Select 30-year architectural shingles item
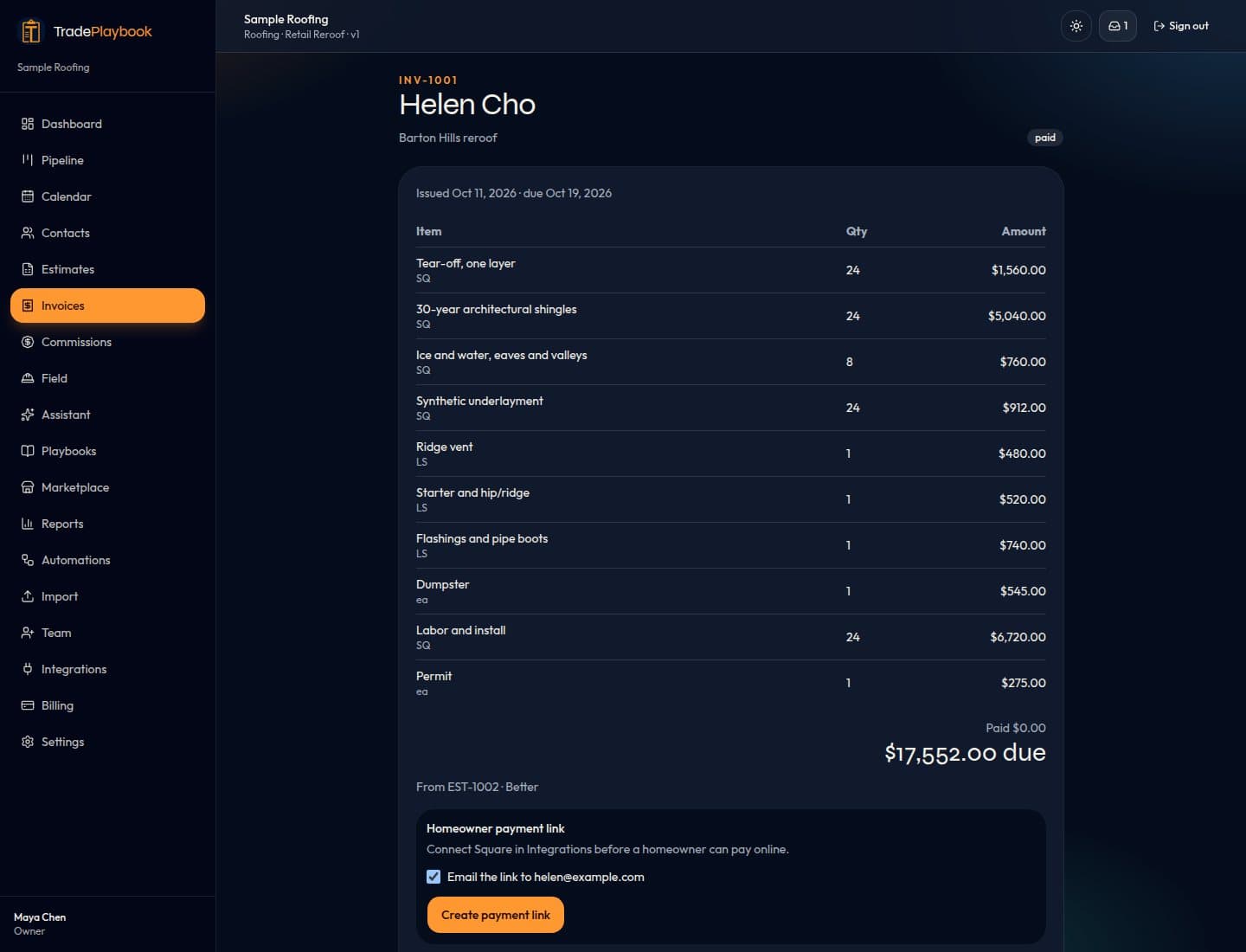This screenshot has width=1246, height=952. point(730,316)
